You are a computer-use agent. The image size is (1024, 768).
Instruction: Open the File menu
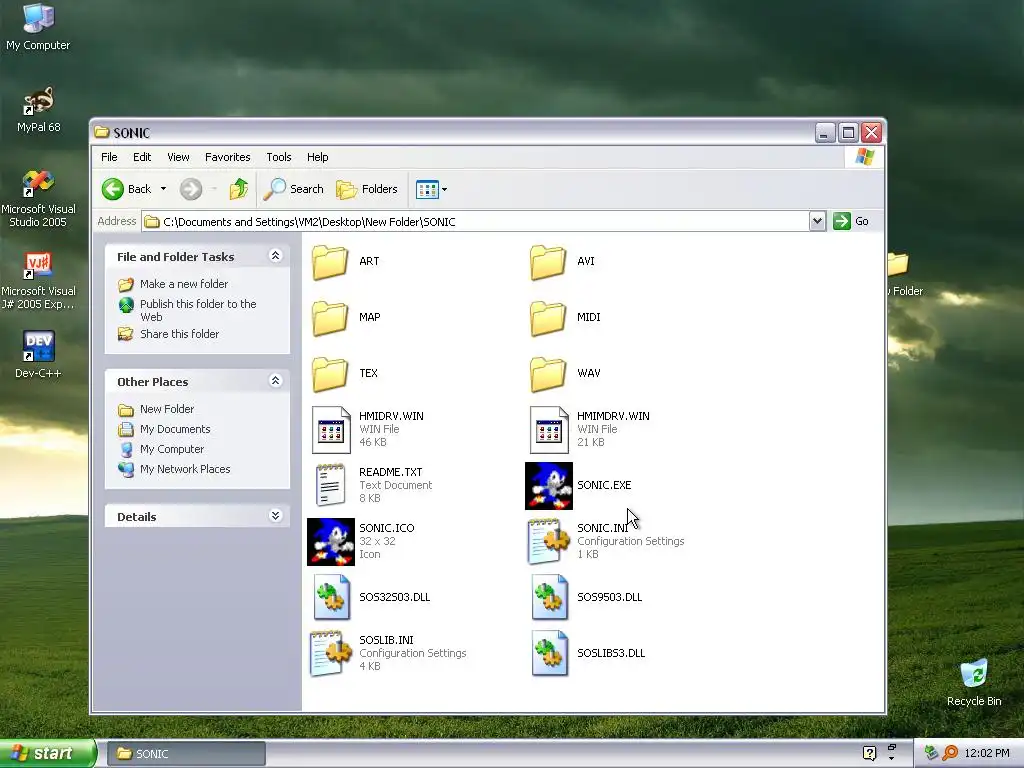tap(109, 157)
